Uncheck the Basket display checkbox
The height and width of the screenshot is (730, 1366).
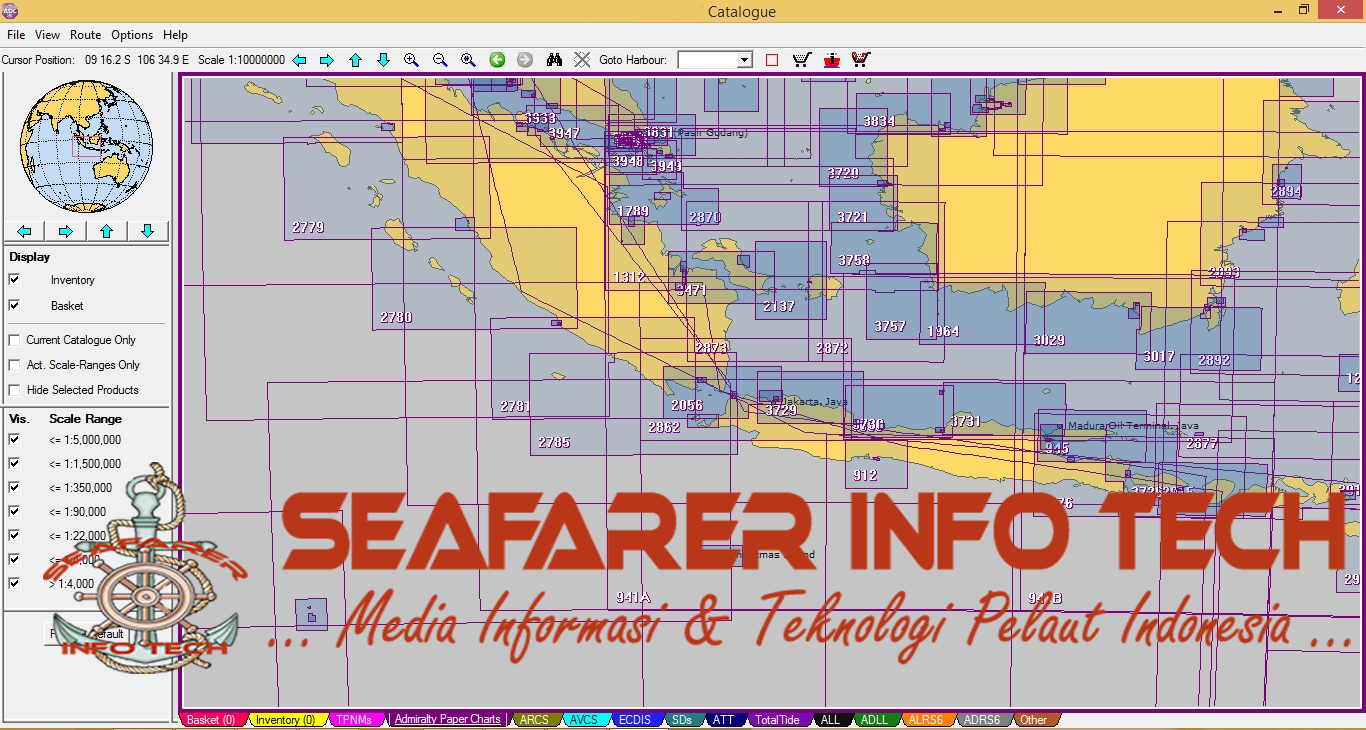tap(14, 306)
